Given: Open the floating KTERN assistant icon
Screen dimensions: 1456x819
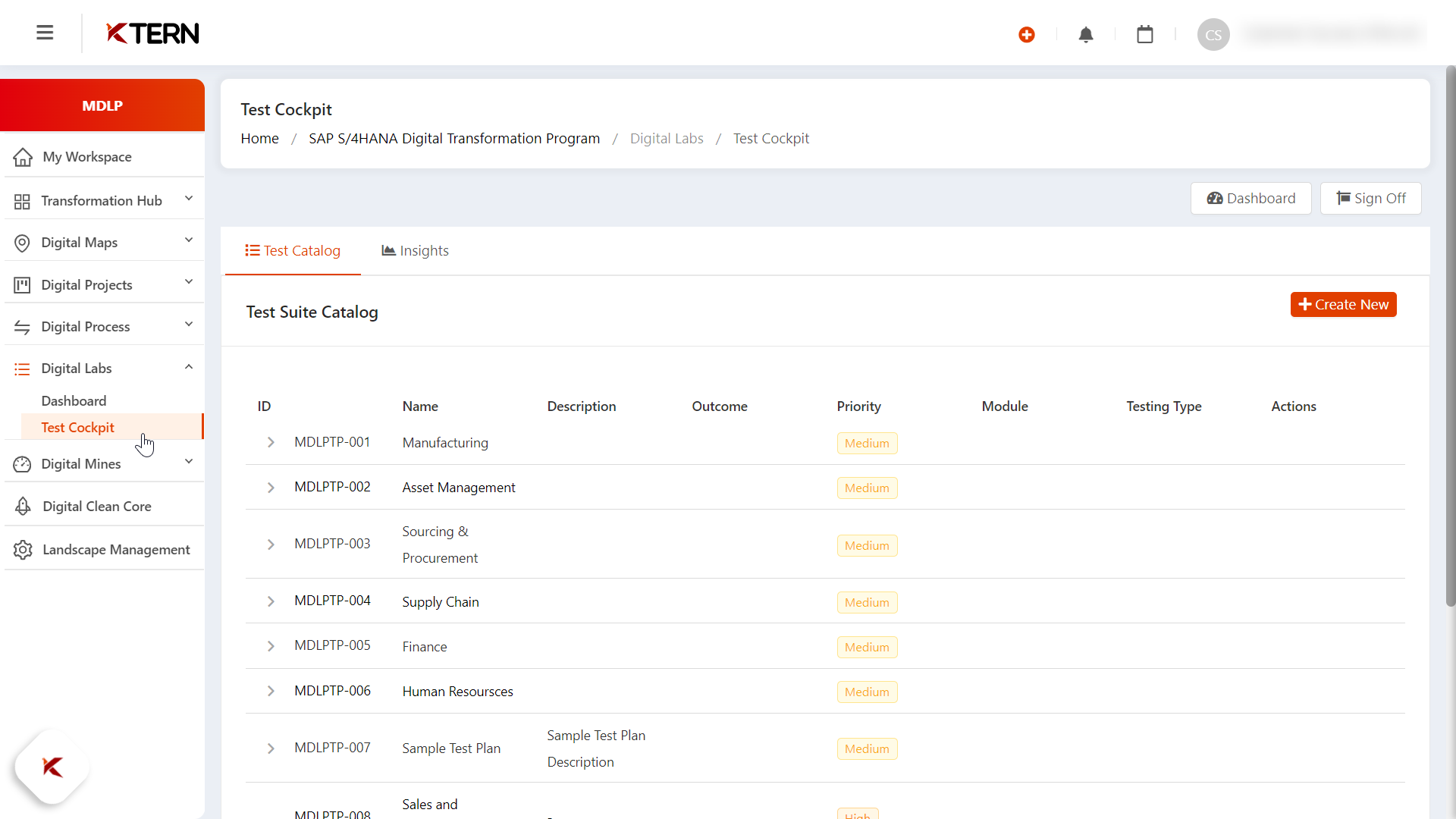Looking at the screenshot, I should click(52, 767).
